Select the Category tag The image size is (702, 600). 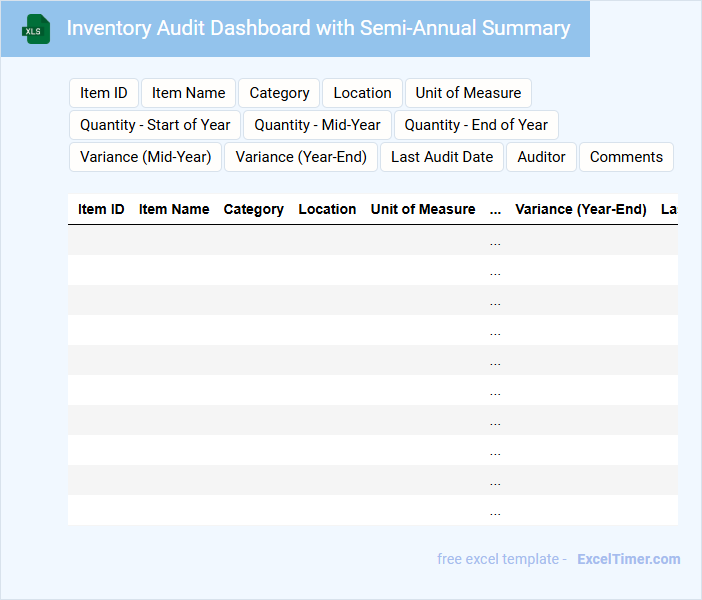click(x=279, y=93)
